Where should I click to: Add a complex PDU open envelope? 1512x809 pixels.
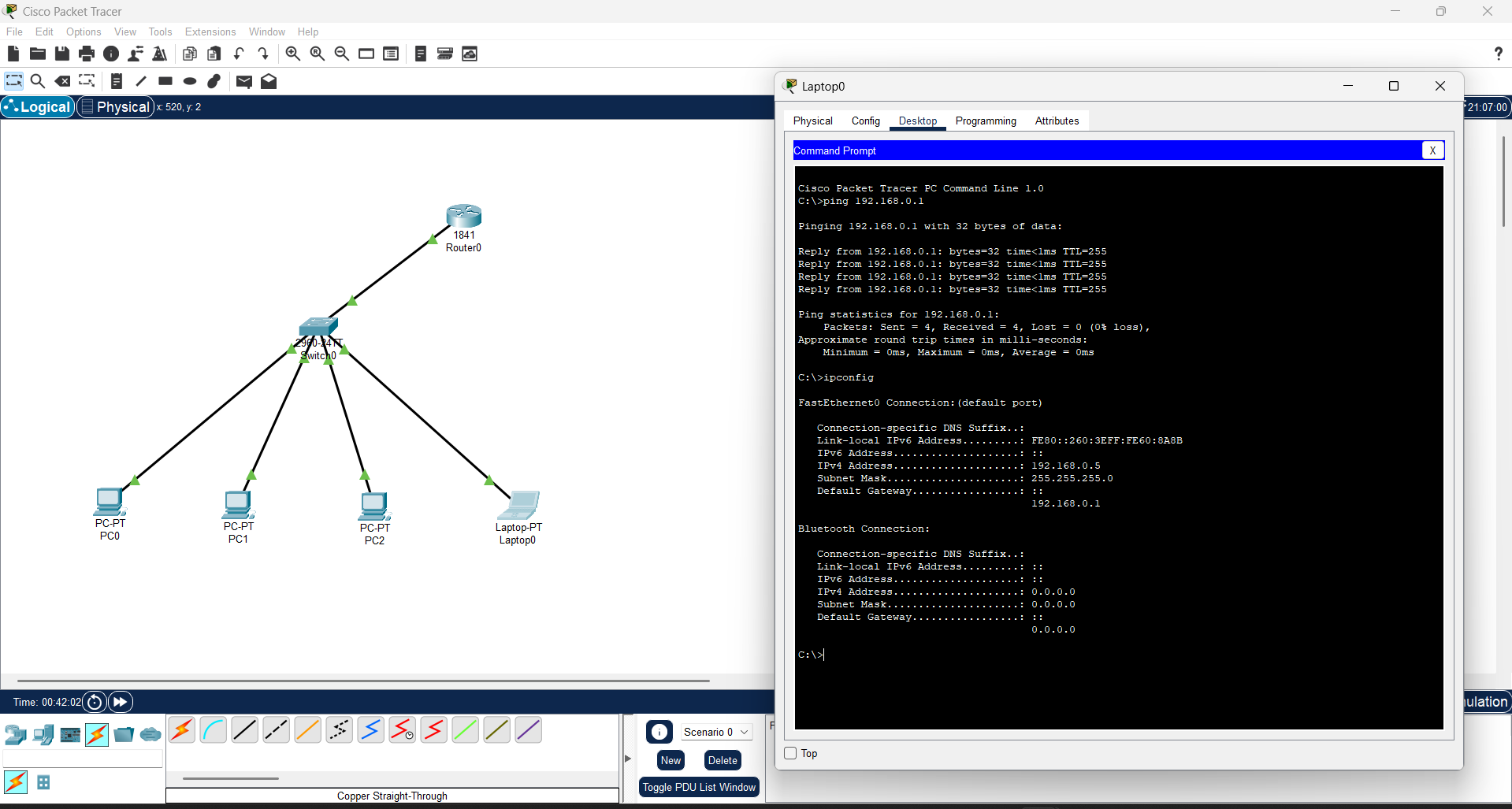[269, 81]
